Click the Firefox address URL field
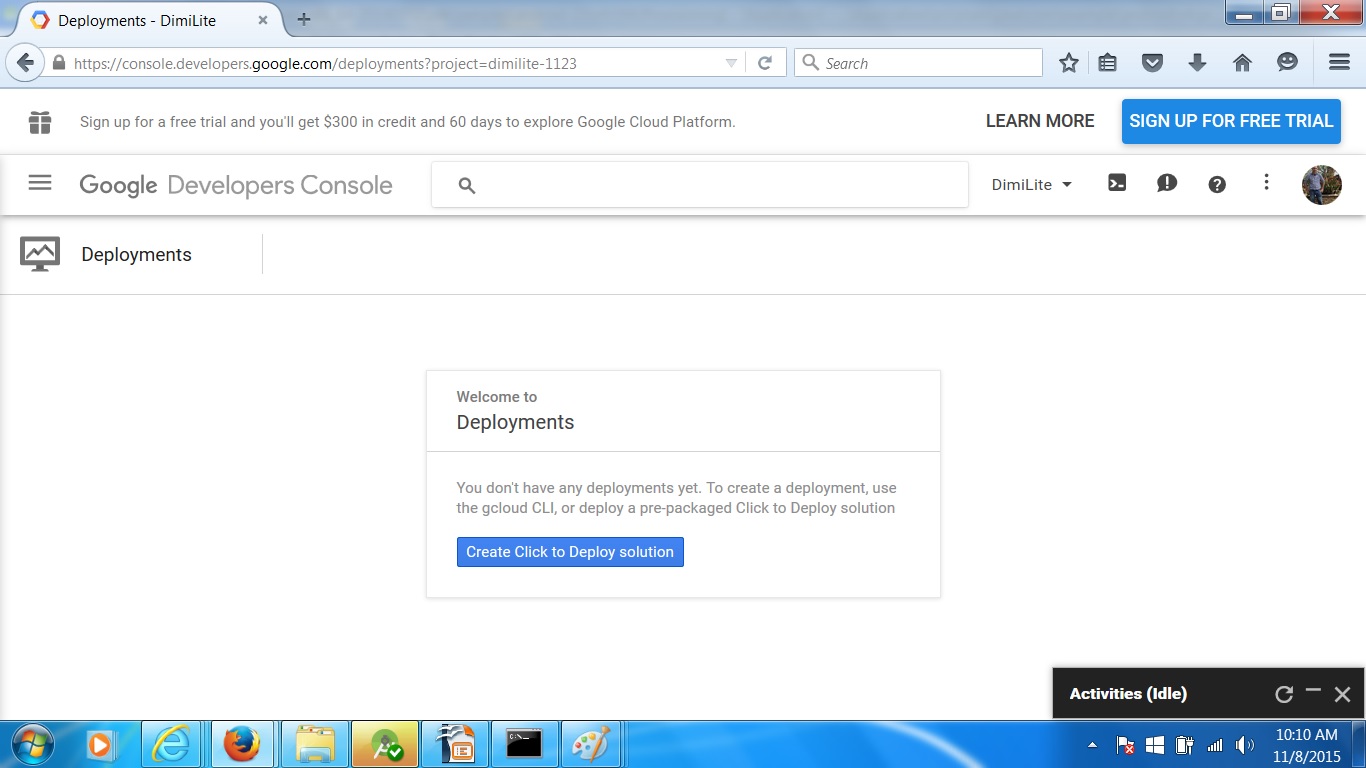 coord(395,63)
